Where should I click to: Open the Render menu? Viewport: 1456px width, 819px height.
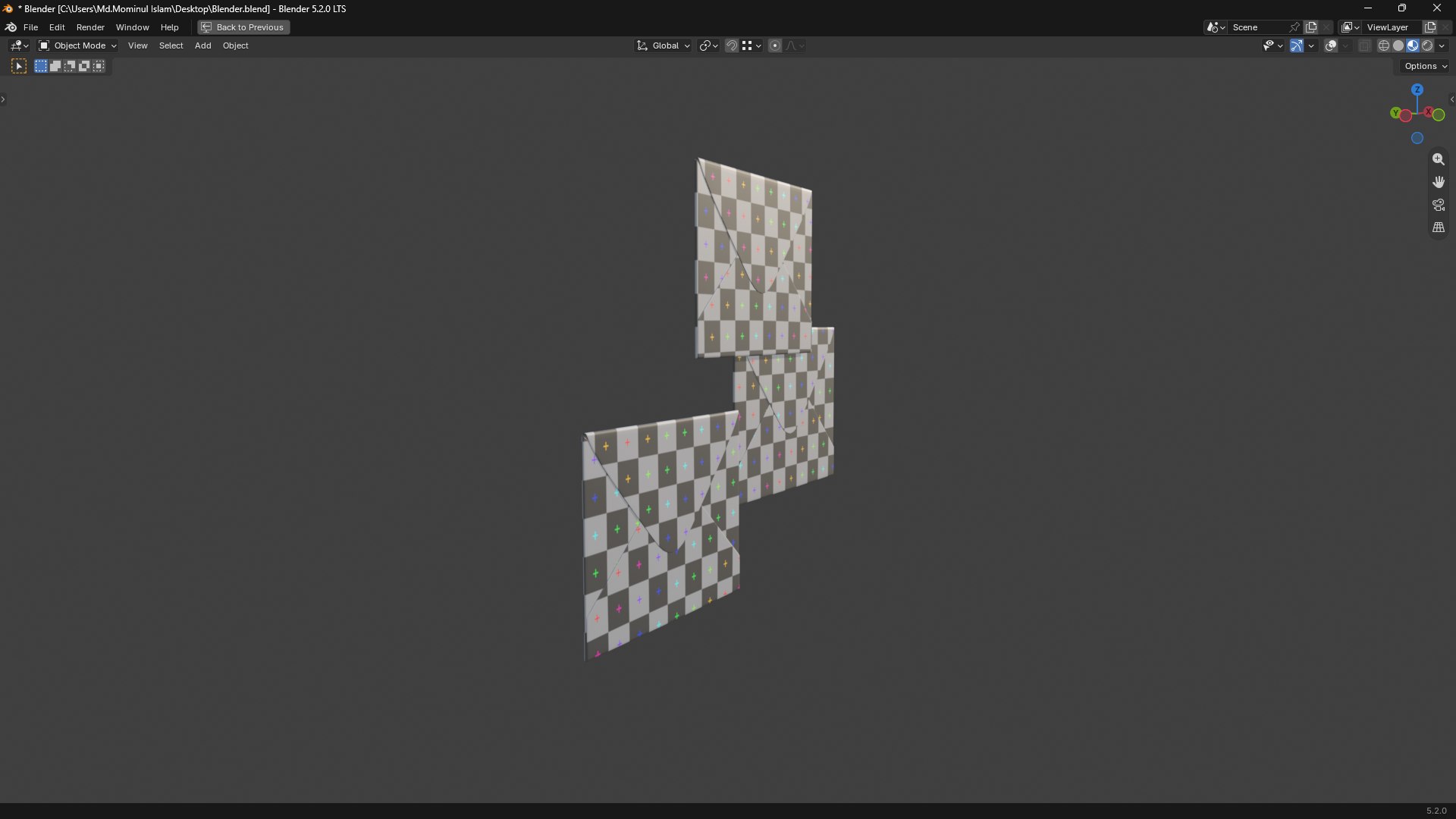[x=90, y=27]
